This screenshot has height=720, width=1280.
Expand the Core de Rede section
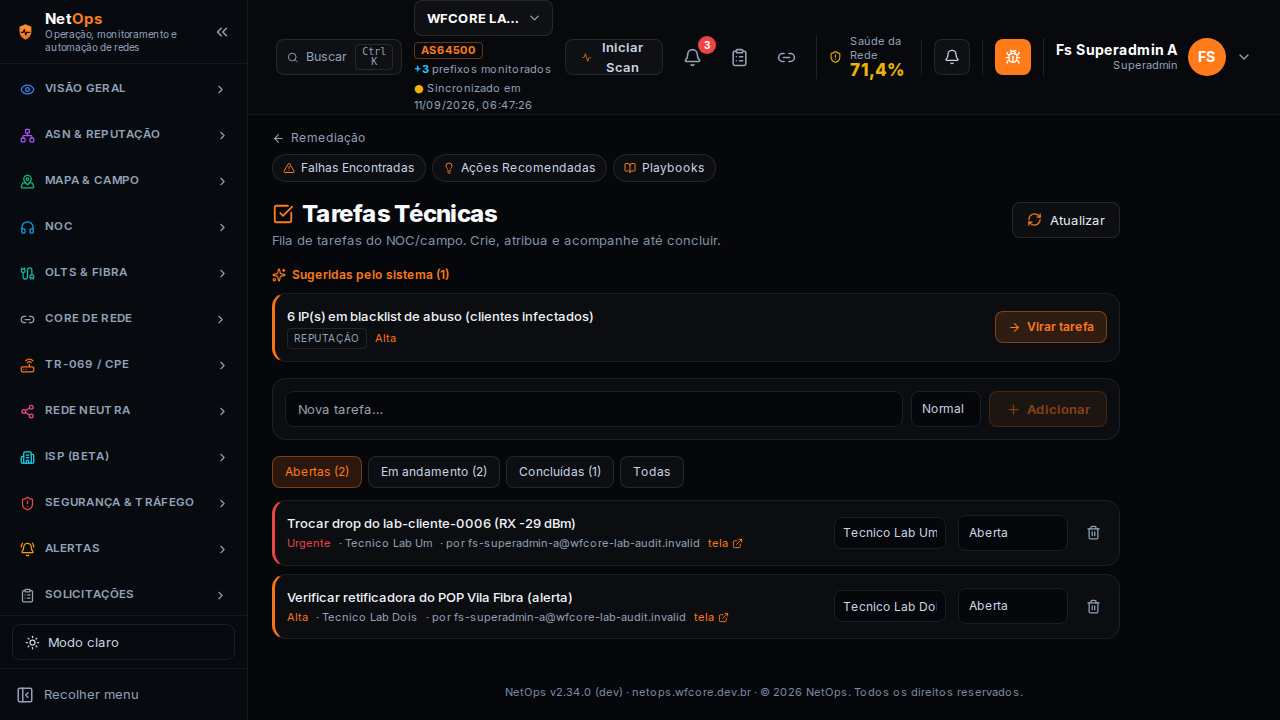click(x=221, y=319)
